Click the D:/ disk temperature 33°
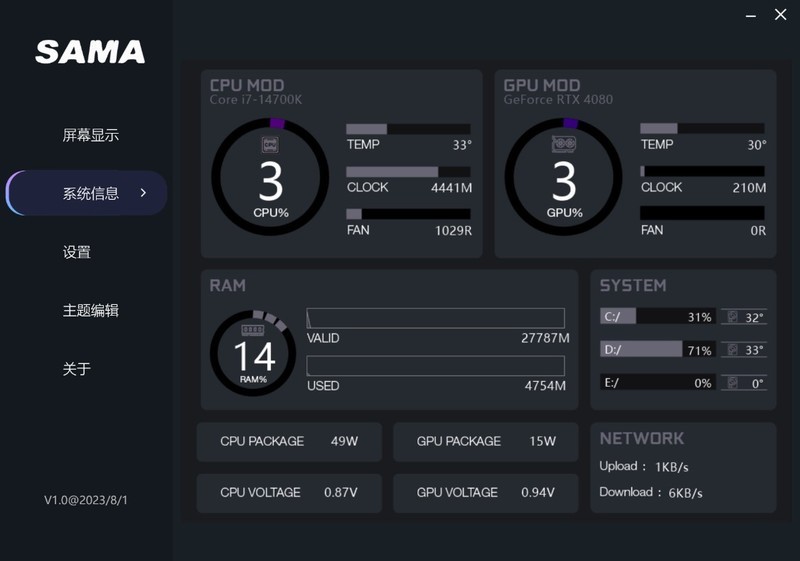 click(755, 350)
